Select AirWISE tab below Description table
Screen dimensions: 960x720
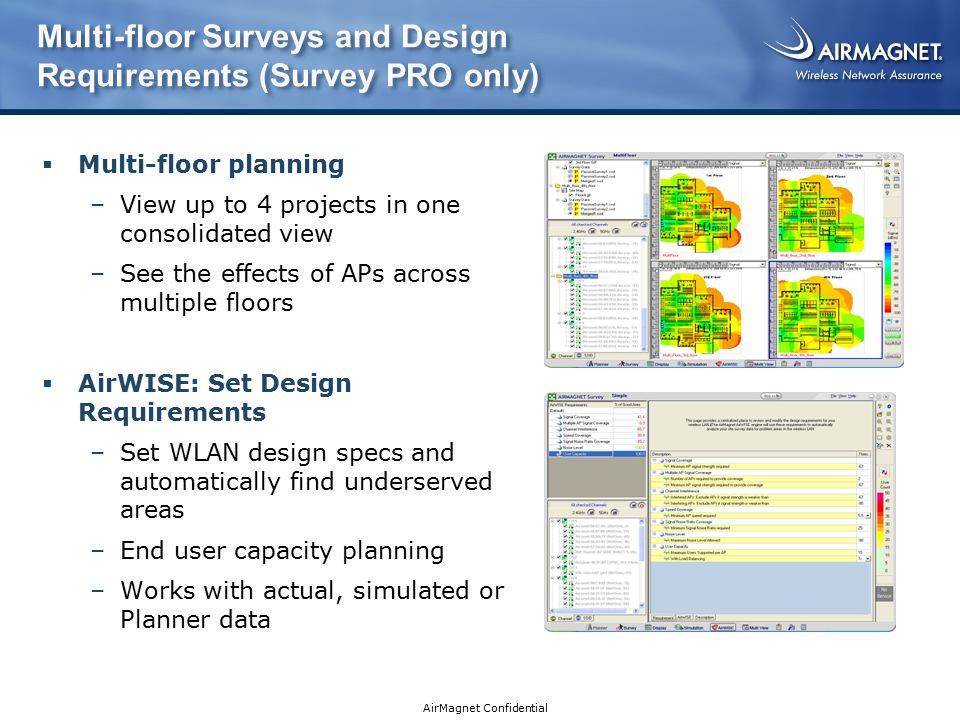684,618
